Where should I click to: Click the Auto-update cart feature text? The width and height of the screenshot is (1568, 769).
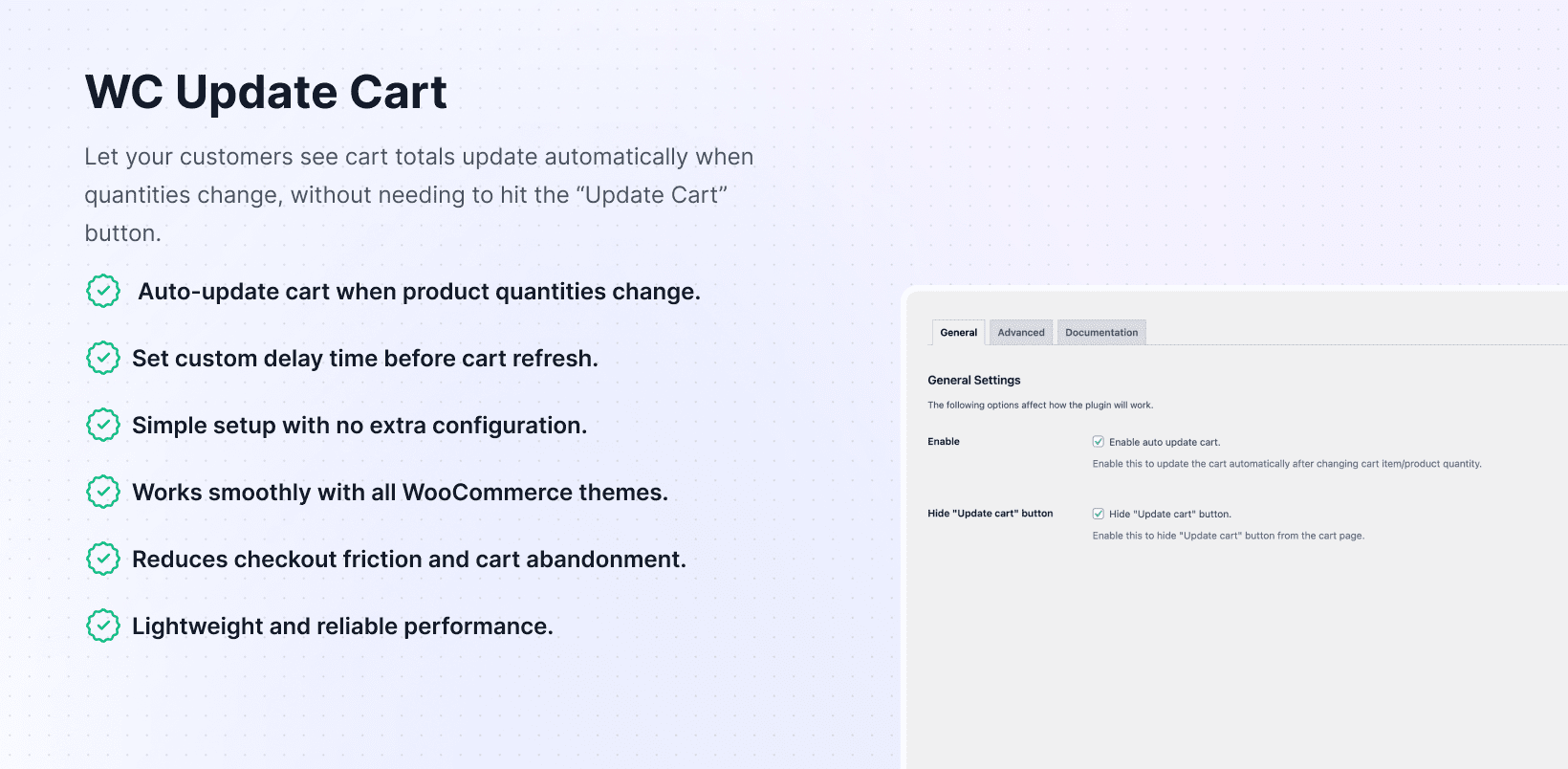pos(419,292)
